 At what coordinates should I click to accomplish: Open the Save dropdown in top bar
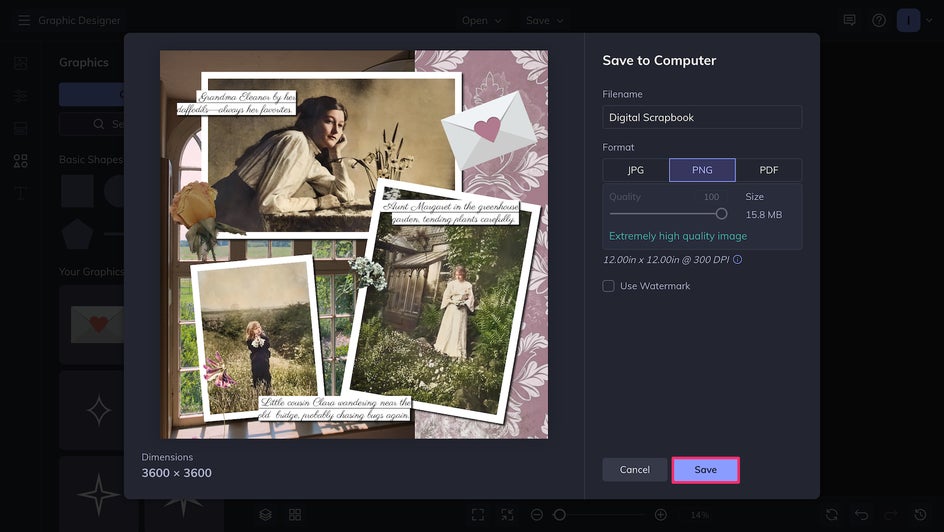click(x=544, y=20)
